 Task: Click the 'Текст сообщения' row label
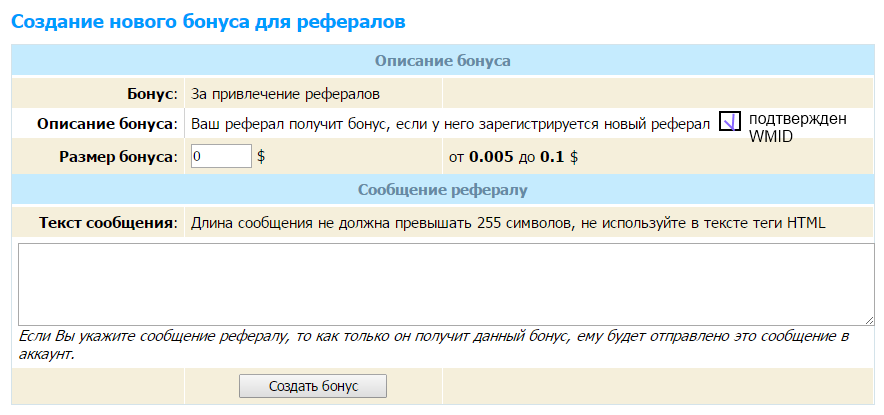(108, 222)
